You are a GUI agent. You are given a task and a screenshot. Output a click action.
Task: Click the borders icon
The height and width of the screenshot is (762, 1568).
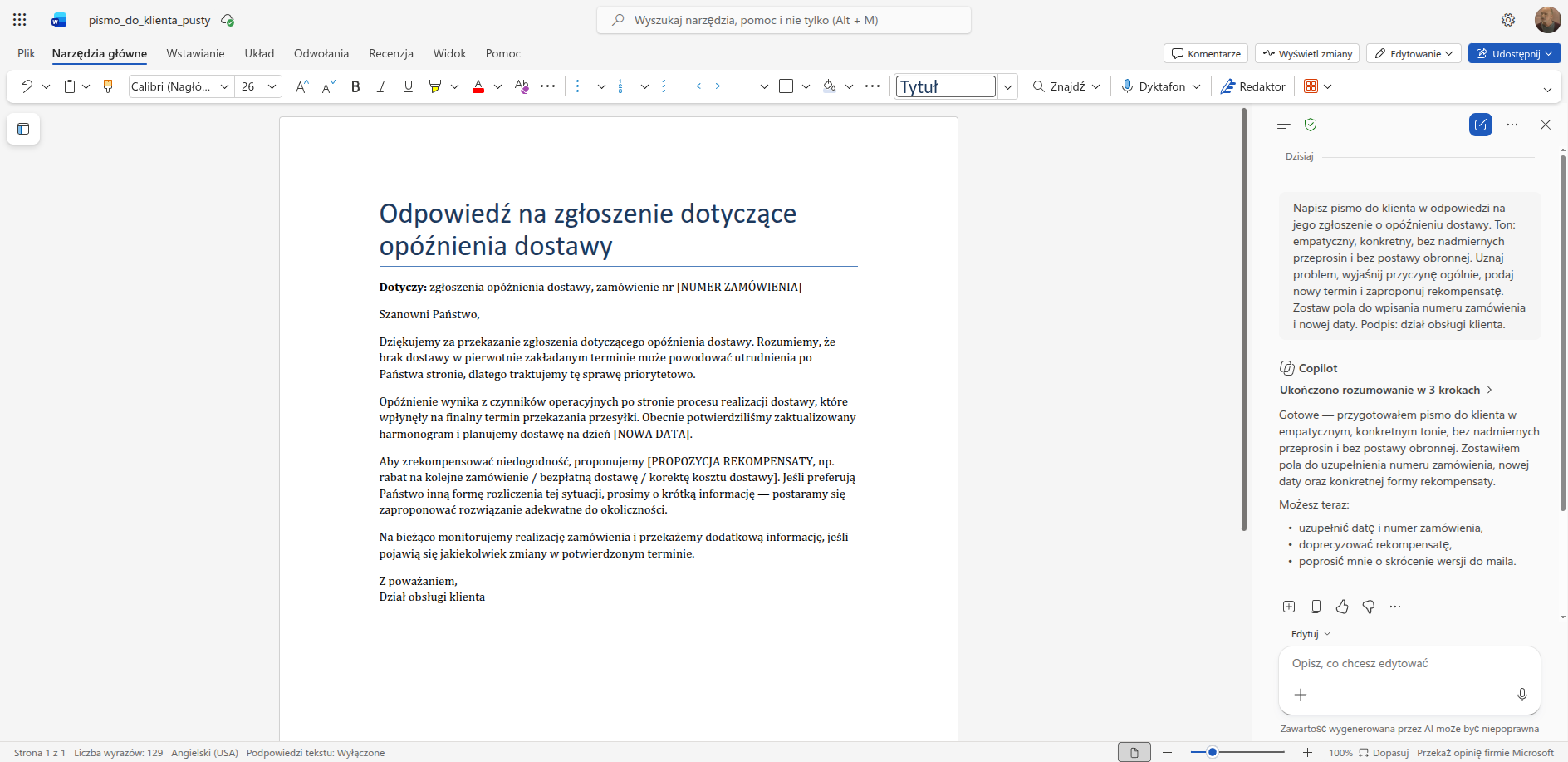(x=786, y=86)
